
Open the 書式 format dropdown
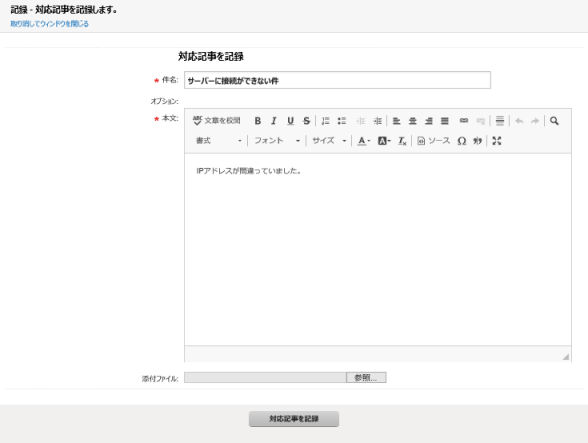pos(219,141)
